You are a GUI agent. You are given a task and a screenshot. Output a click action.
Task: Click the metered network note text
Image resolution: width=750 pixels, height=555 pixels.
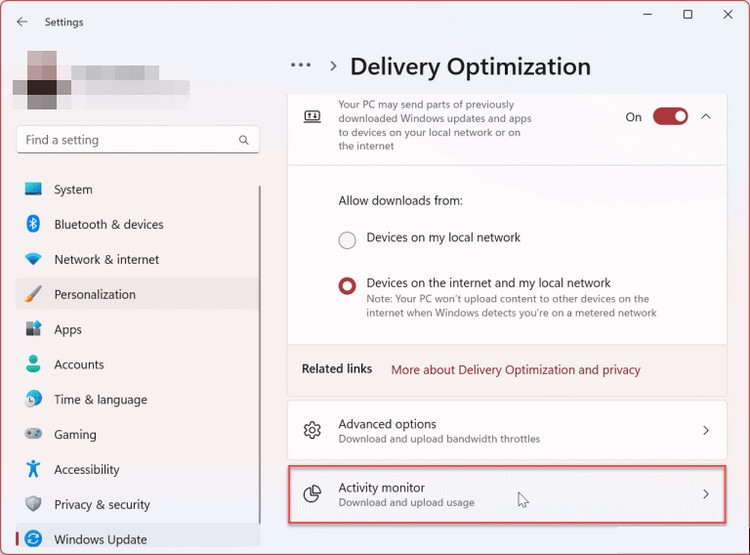pos(511,305)
